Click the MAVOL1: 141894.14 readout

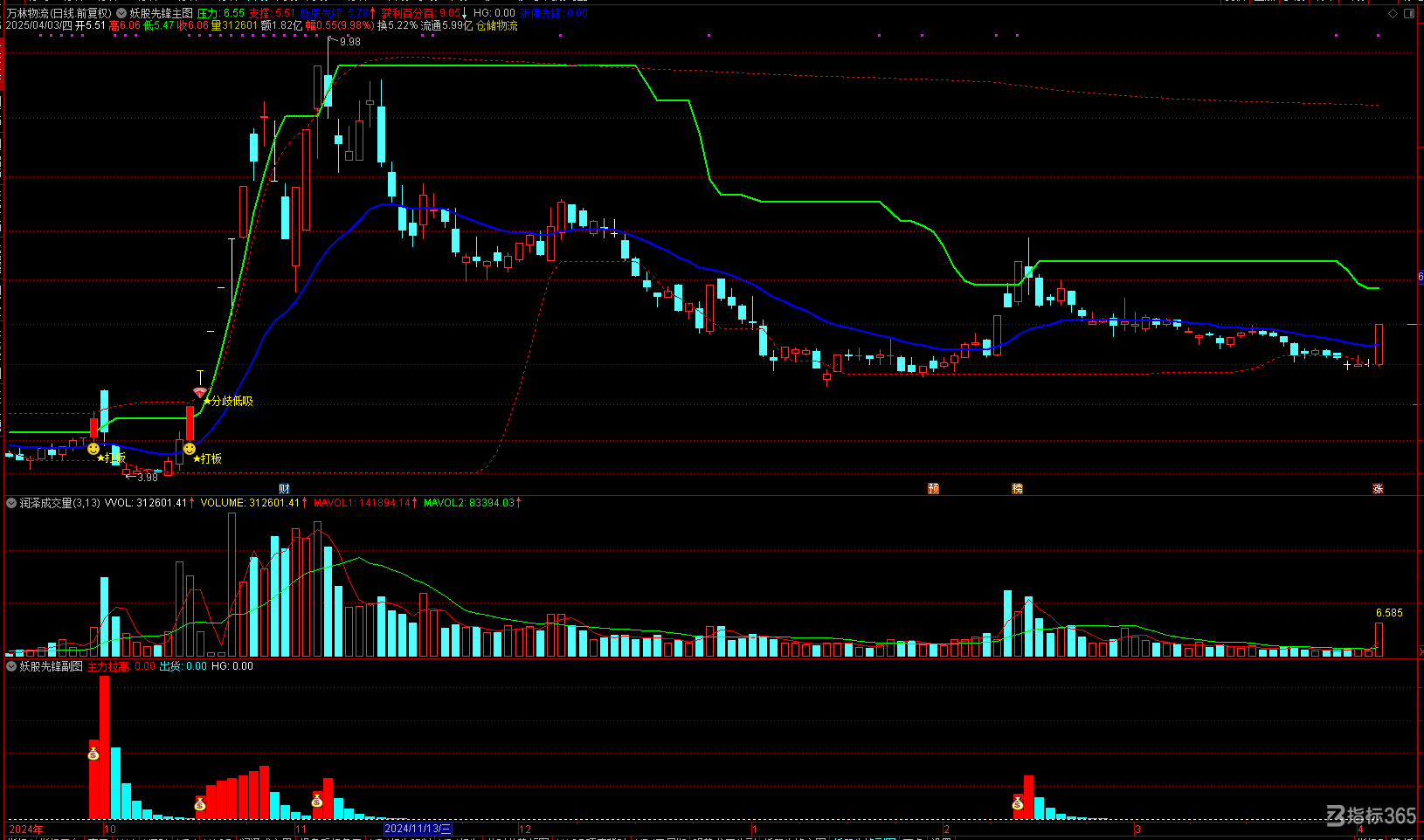[x=363, y=503]
